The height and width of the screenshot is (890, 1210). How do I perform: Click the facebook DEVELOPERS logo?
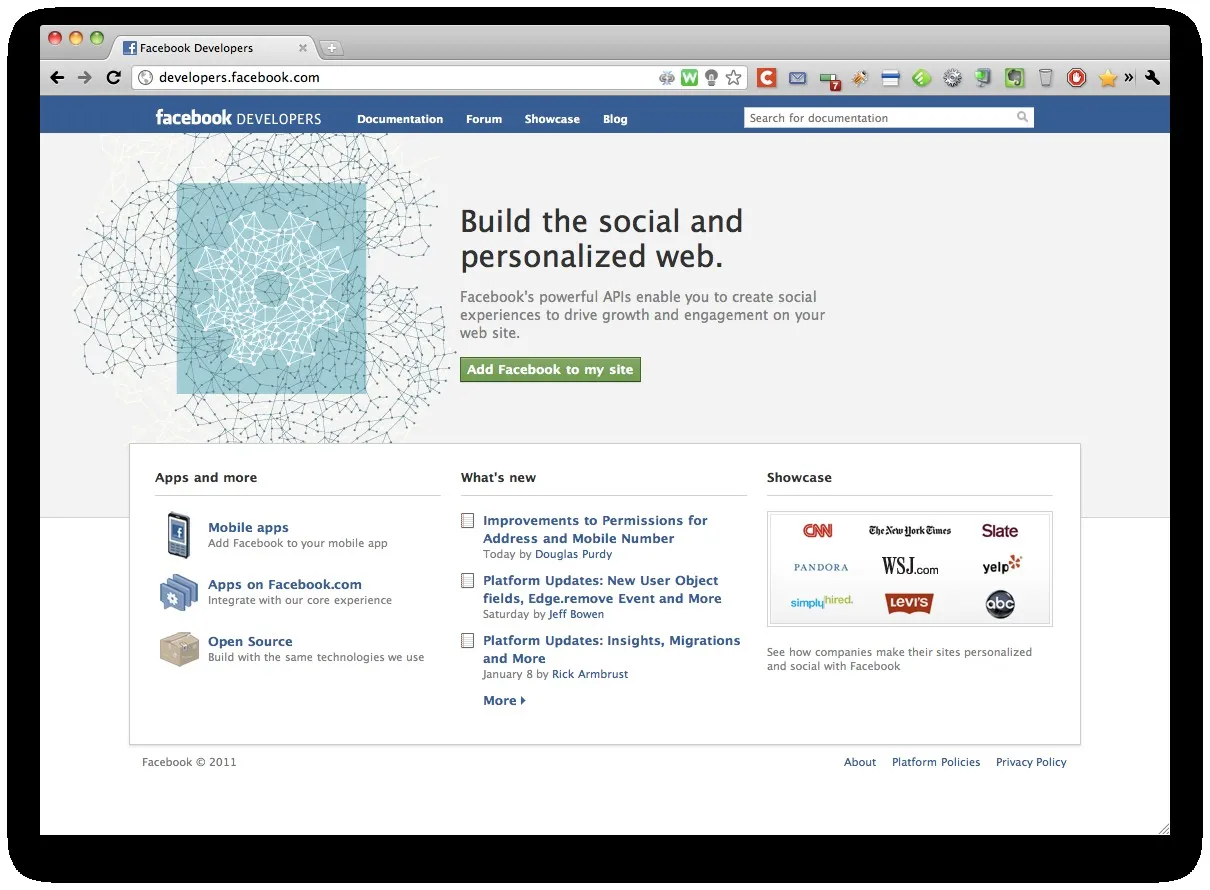(238, 118)
